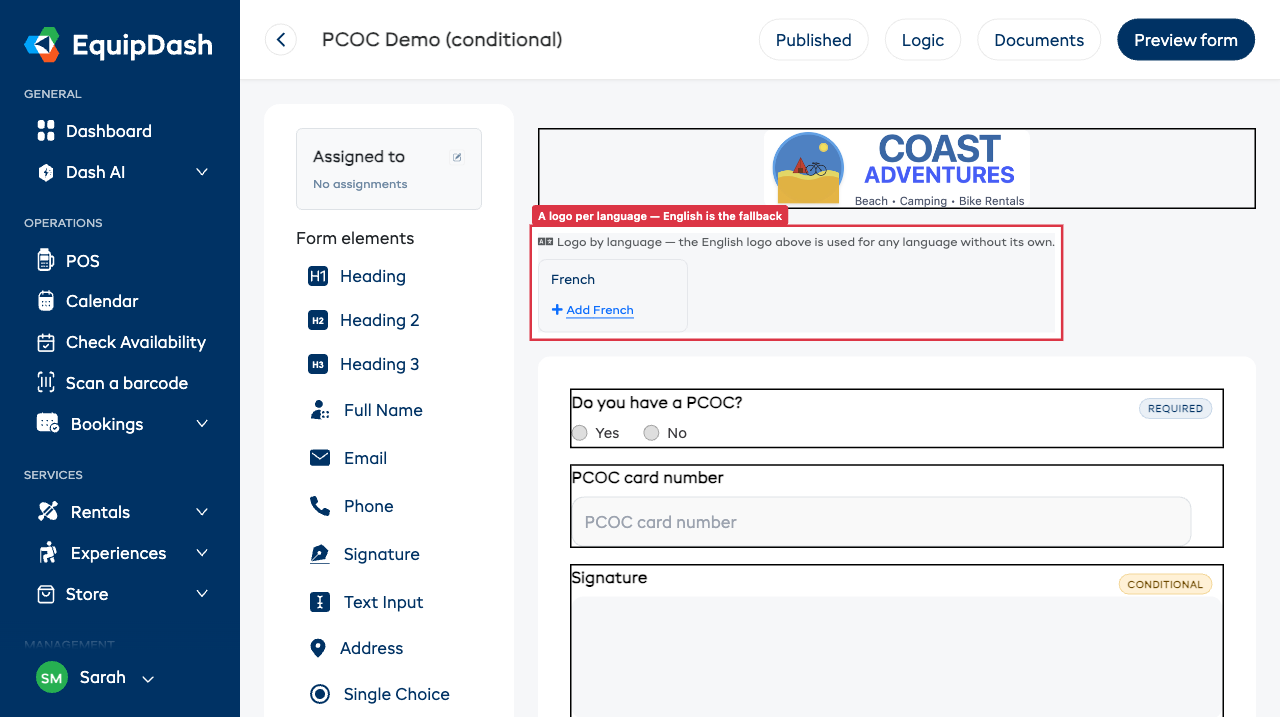1280x717 pixels.
Task: Click the Published status button
Action: tap(813, 40)
